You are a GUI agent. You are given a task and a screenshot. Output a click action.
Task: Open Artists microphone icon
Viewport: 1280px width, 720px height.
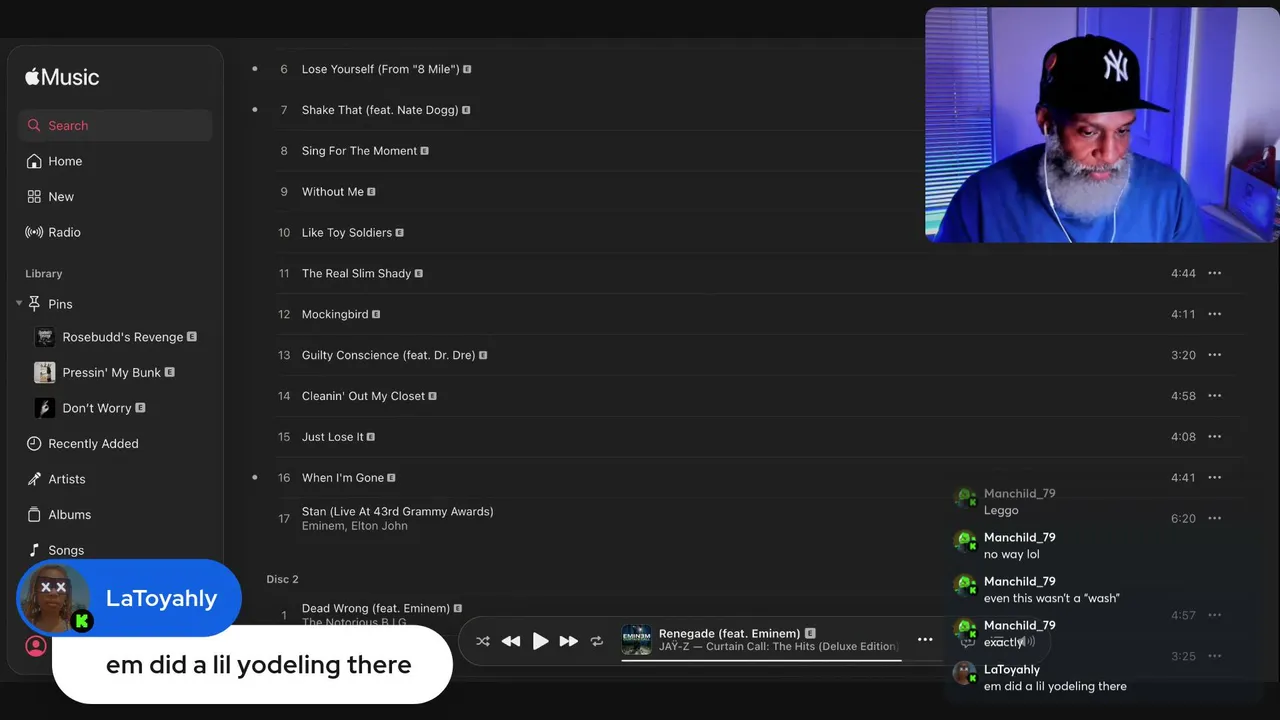click(34, 479)
